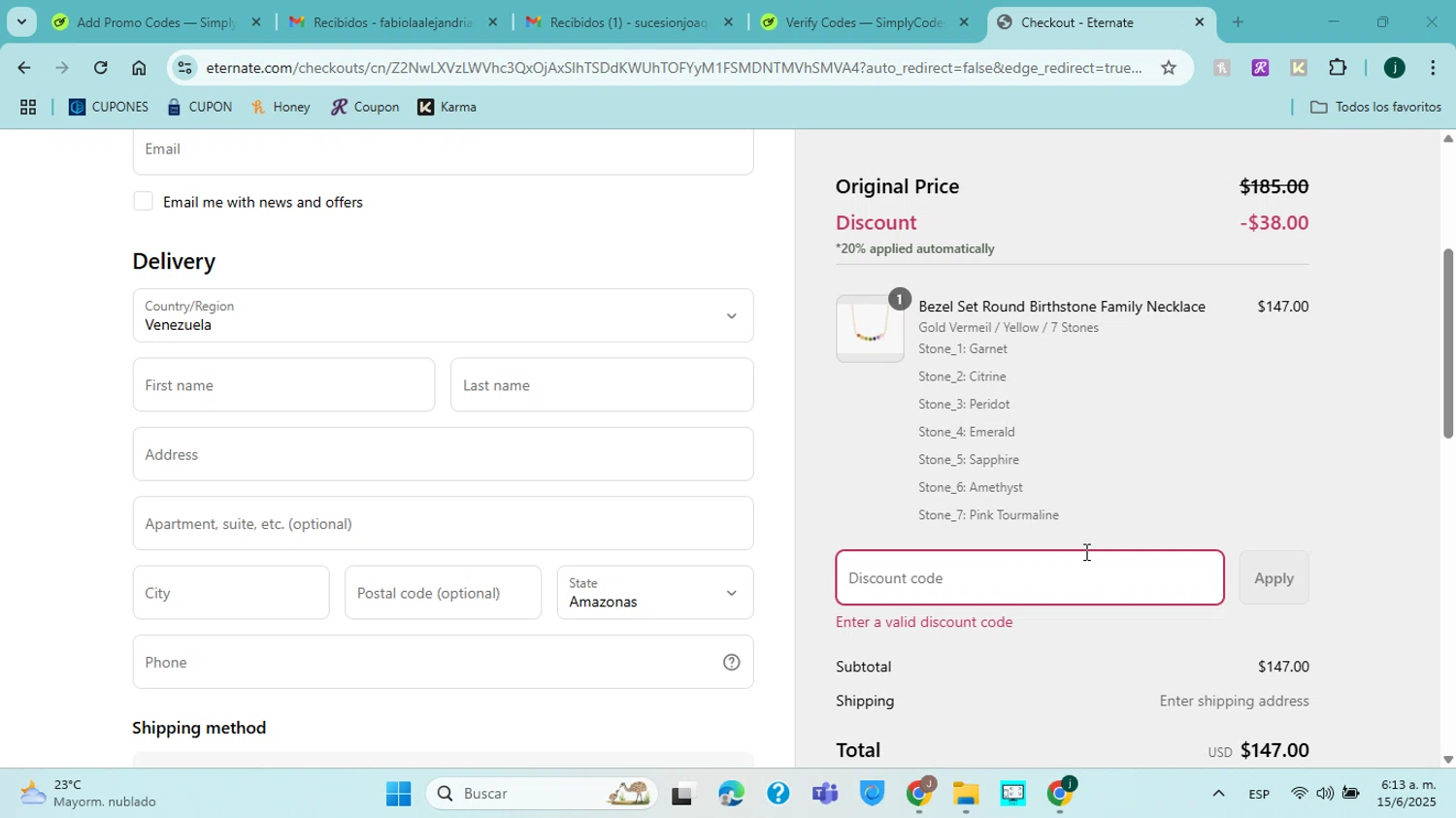The image size is (1456, 818).
Task: Click the product title Bezel Set Round Birthstone Family Necklace
Action: click(1062, 307)
